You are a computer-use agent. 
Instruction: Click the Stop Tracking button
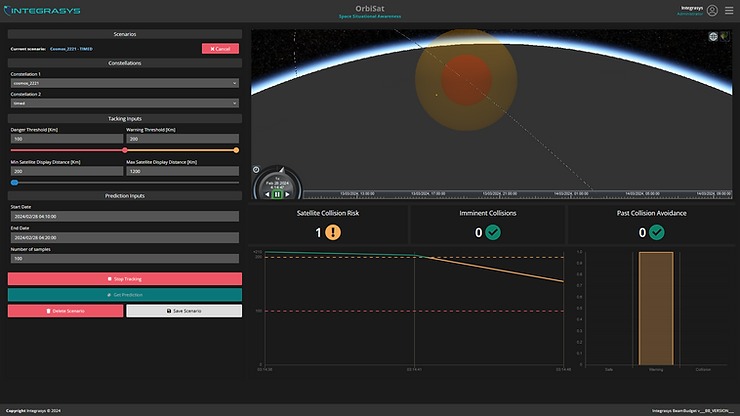(125, 279)
